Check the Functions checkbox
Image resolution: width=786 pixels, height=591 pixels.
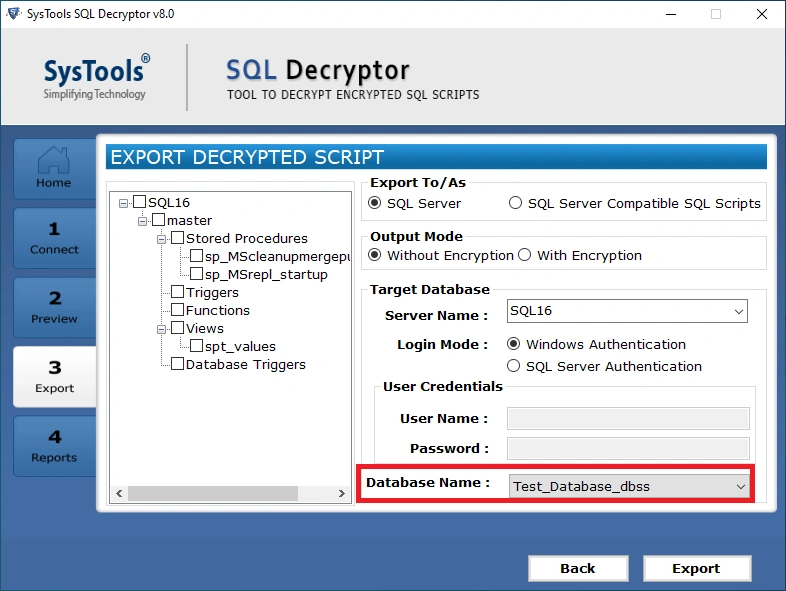tap(177, 310)
